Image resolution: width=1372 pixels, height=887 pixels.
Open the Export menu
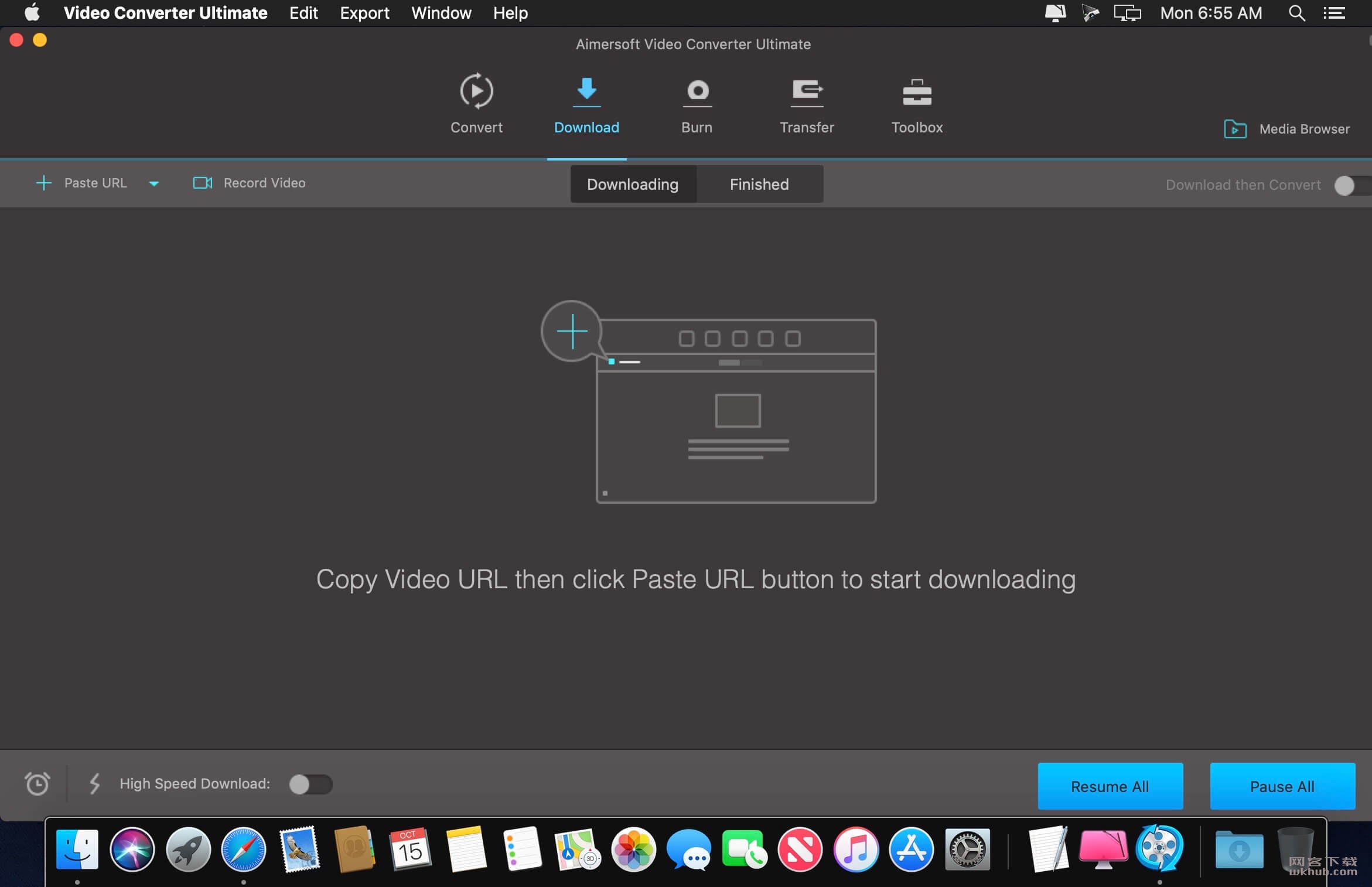click(x=364, y=13)
